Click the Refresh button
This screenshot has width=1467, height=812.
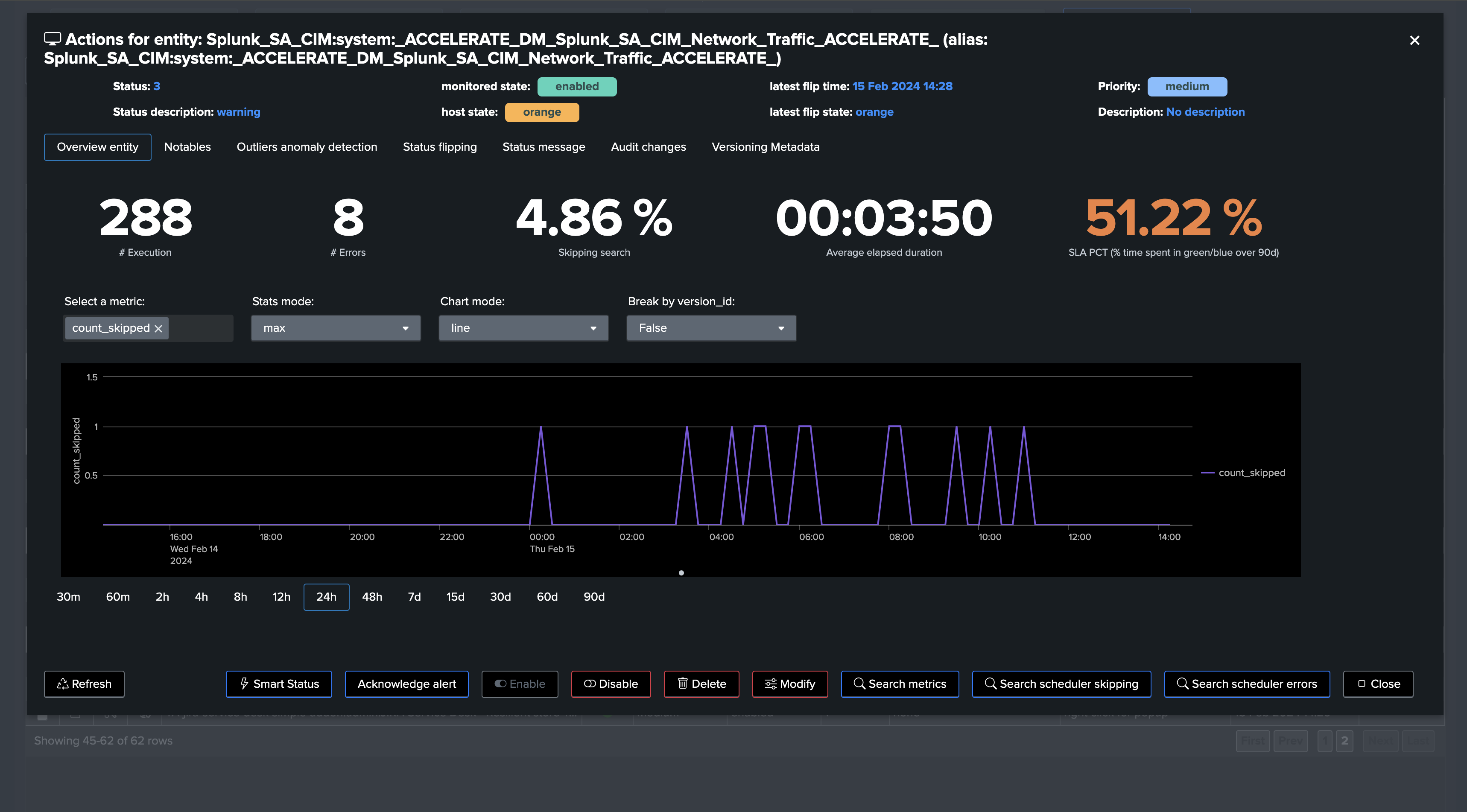pos(84,684)
